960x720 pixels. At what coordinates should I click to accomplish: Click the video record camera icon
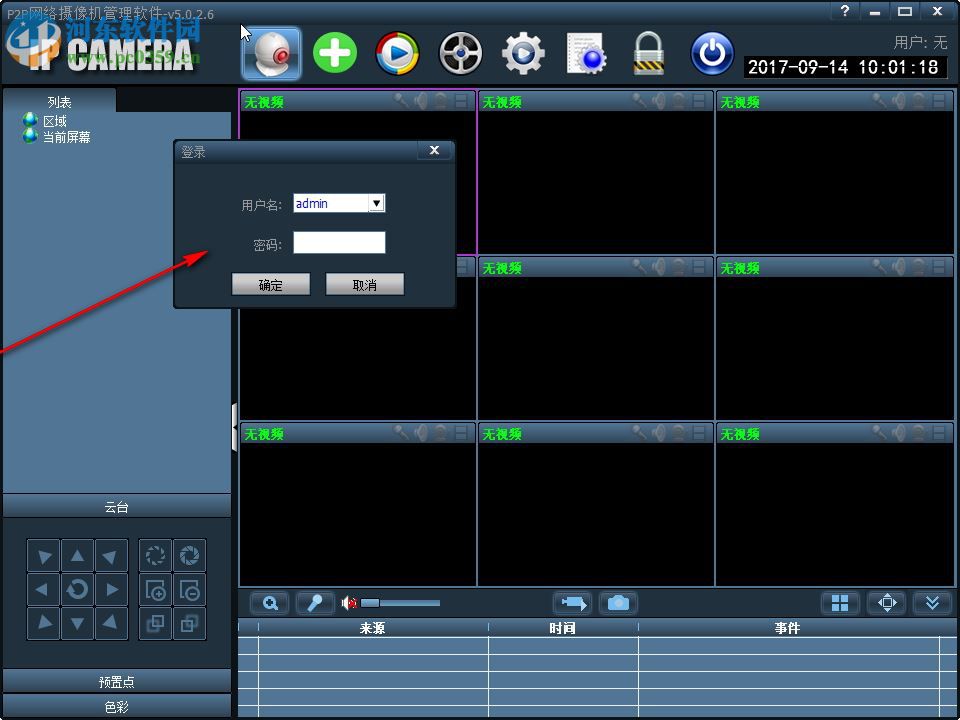[572, 603]
